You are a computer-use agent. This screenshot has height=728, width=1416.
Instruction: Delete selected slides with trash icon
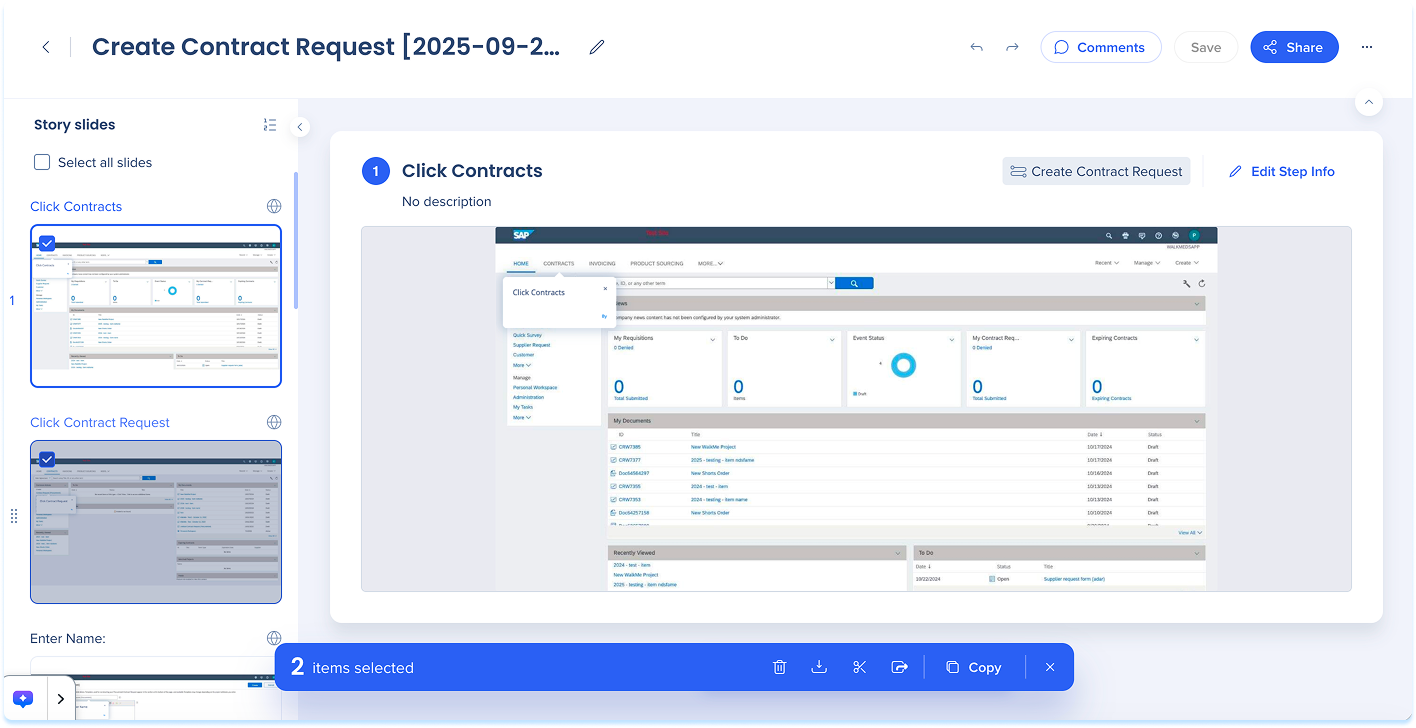point(780,667)
